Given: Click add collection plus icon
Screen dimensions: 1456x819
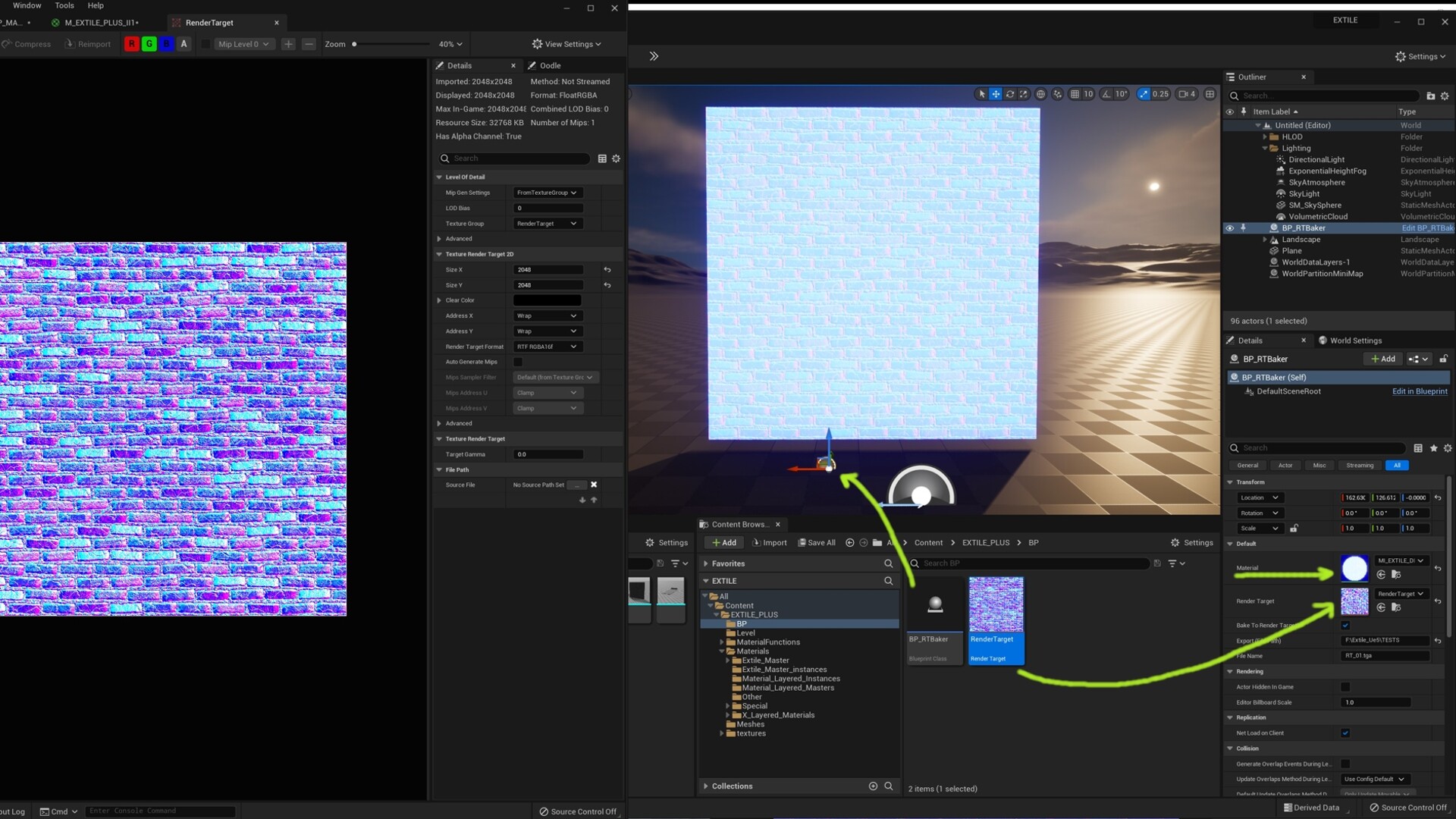Looking at the screenshot, I should coord(873,786).
